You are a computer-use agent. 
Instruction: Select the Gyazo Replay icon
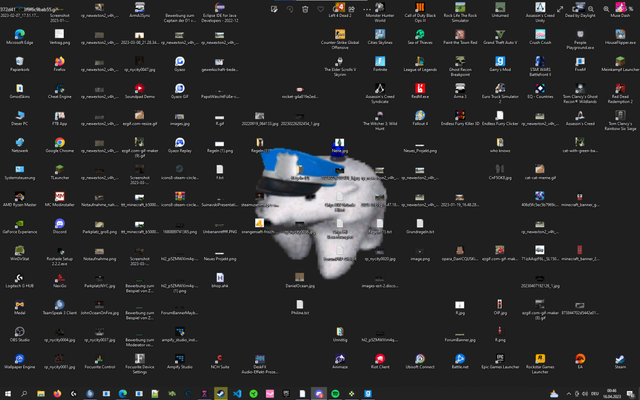(x=180, y=145)
